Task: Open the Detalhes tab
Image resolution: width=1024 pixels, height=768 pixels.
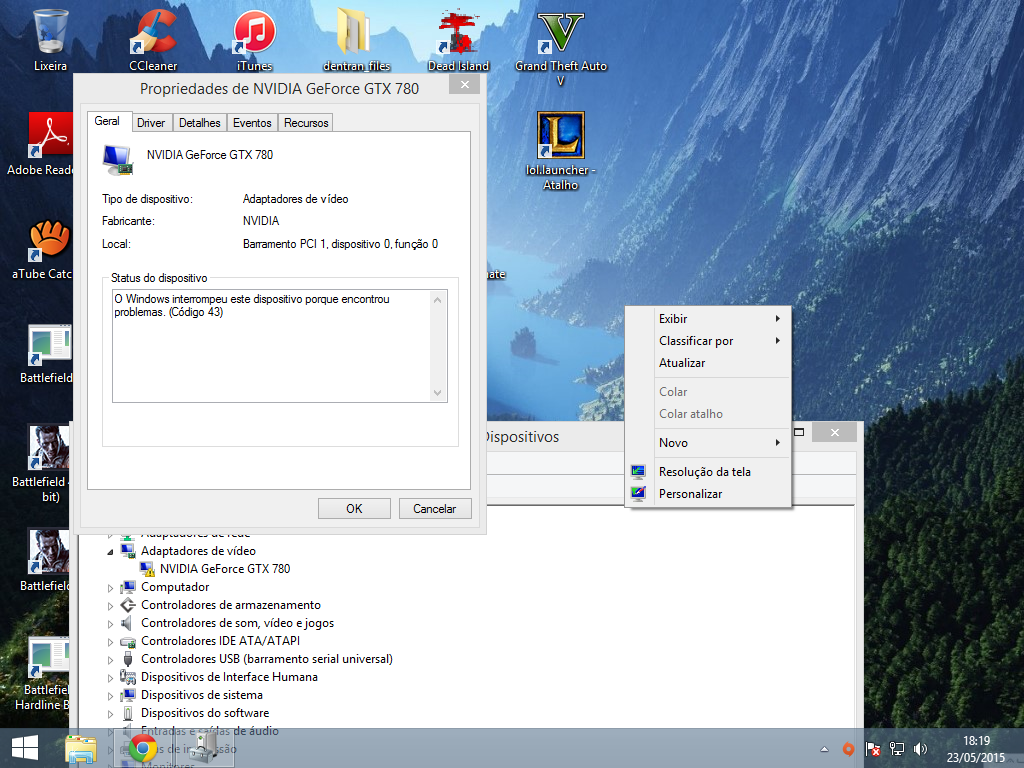Action: [199, 123]
